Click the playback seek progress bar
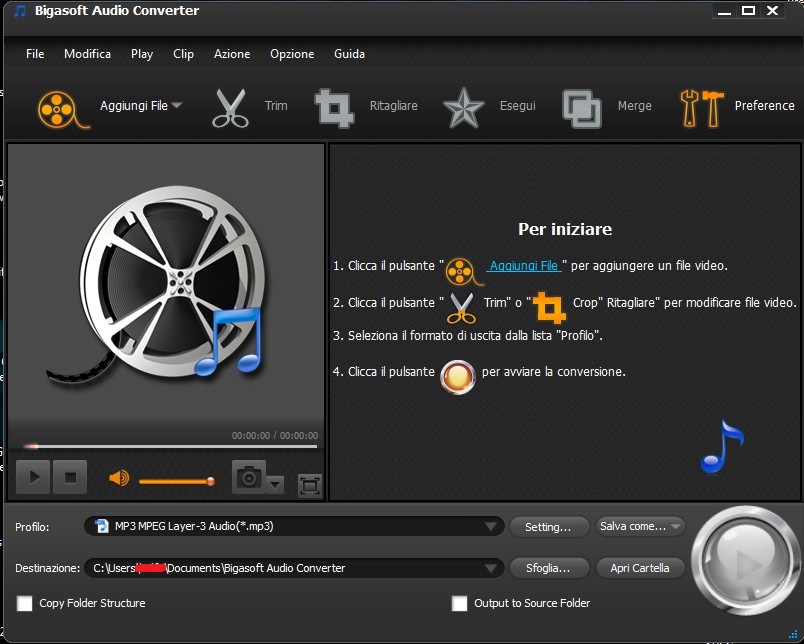The height and width of the screenshot is (644, 804). click(170, 447)
